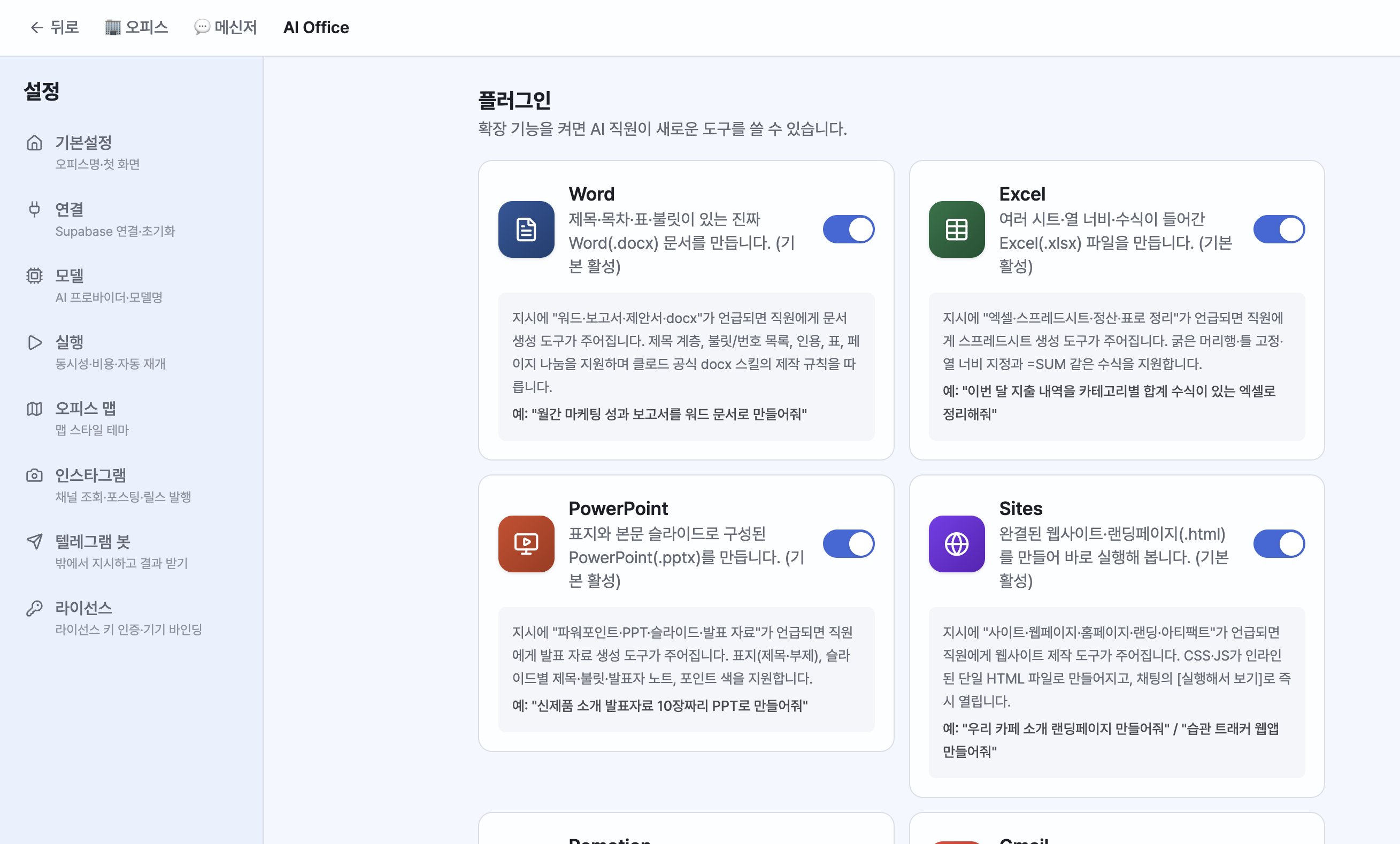Click the Excel plugin title
This screenshot has width=1400, height=844.
(x=1022, y=194)
